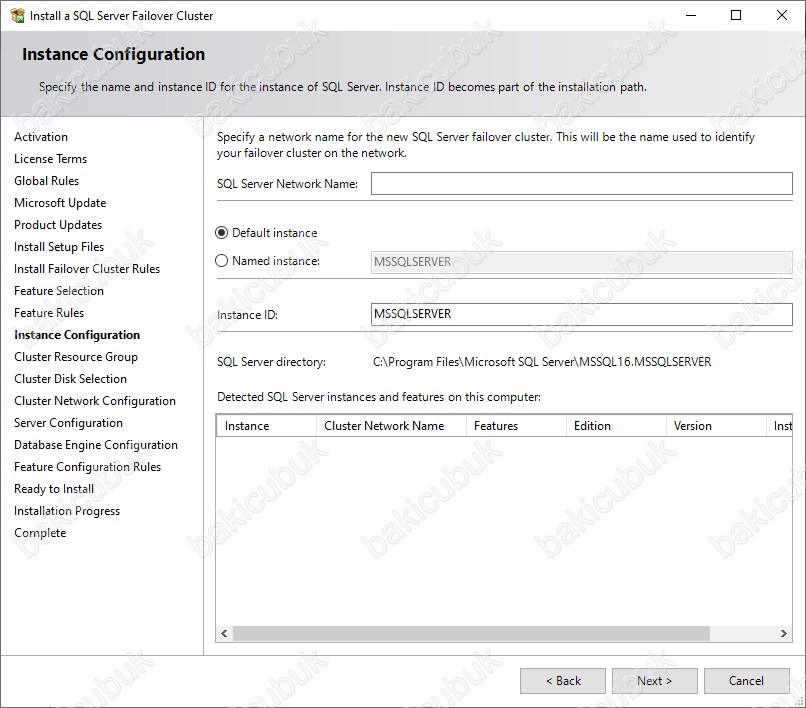Image resolution: width=806 pixels, height=708 pixels.
Task: Select the Install Failover Cluster Rules step
Action: click(x=87, y=269)
